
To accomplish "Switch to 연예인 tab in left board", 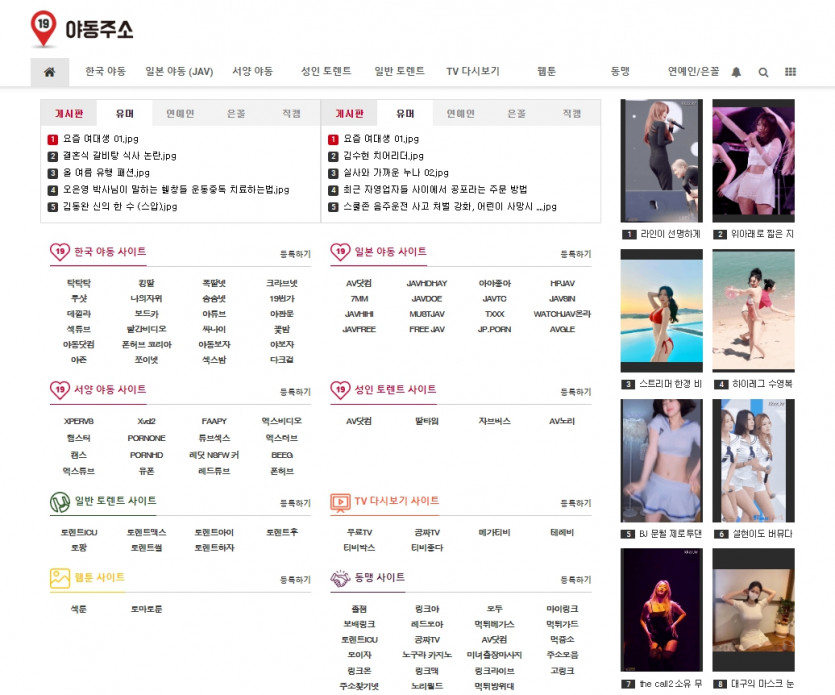I will pyautogui.click(x=180, y=113).
